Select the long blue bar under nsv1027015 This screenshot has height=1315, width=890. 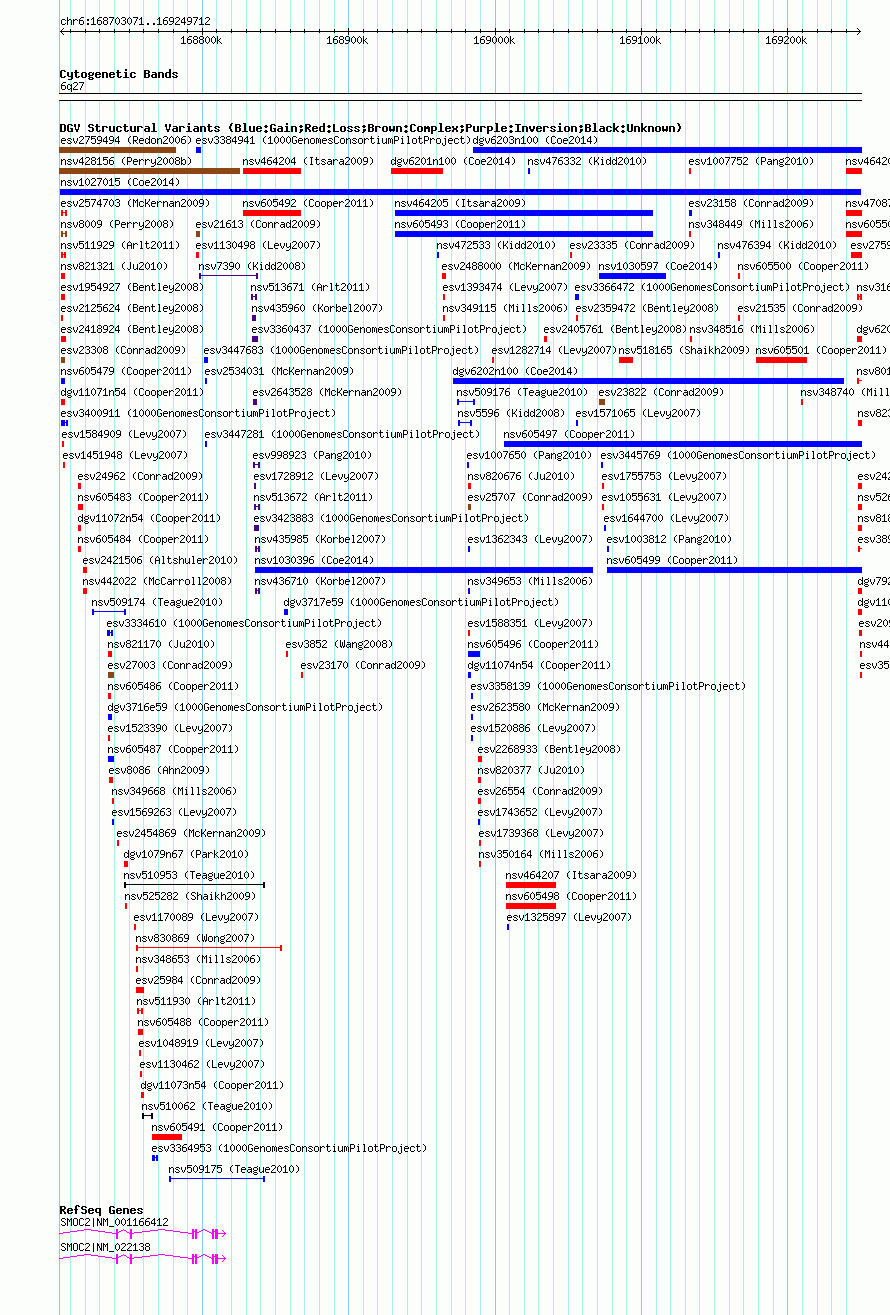tap(460, 192)
